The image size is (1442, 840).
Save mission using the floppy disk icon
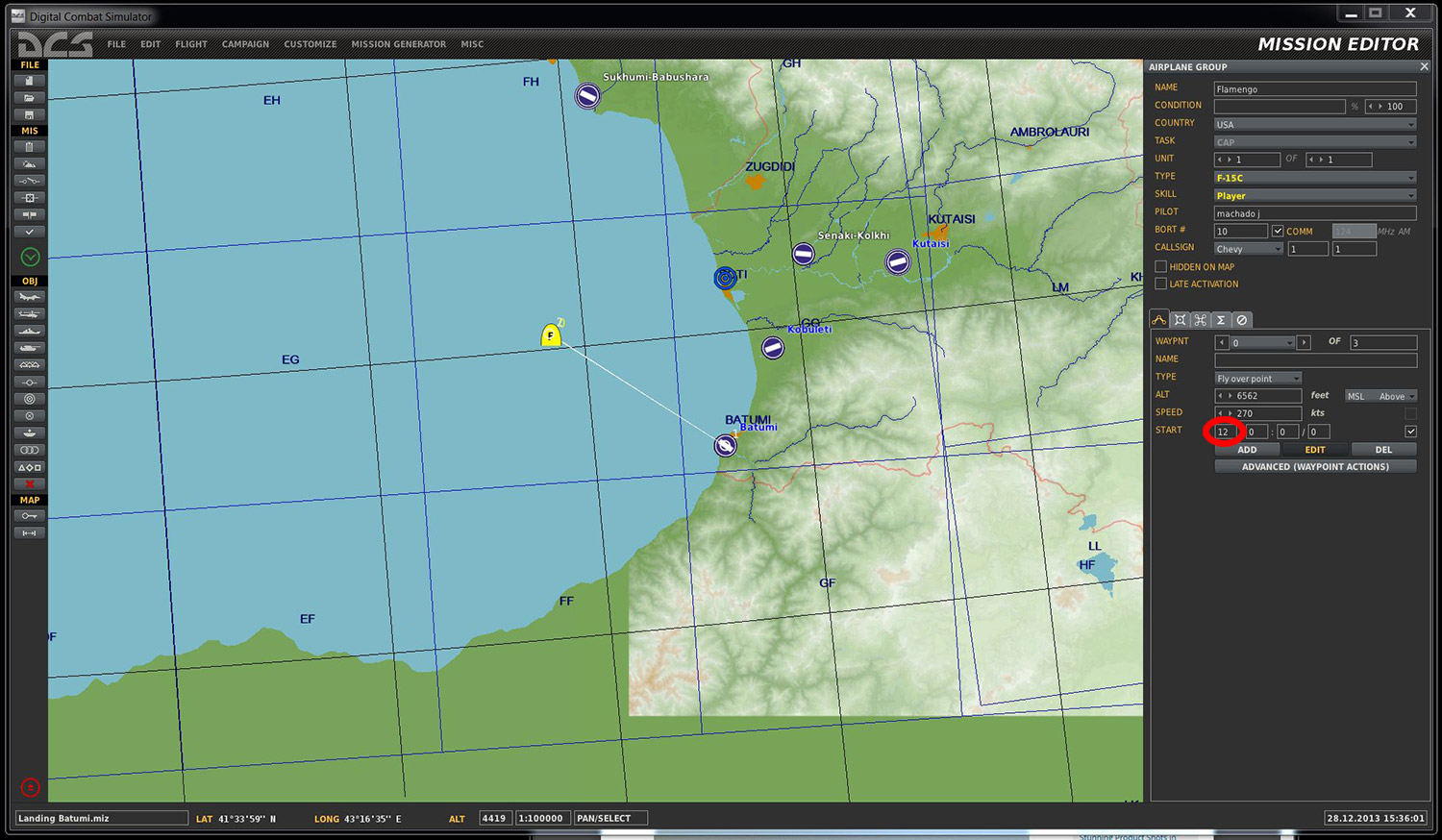(29, 114)
